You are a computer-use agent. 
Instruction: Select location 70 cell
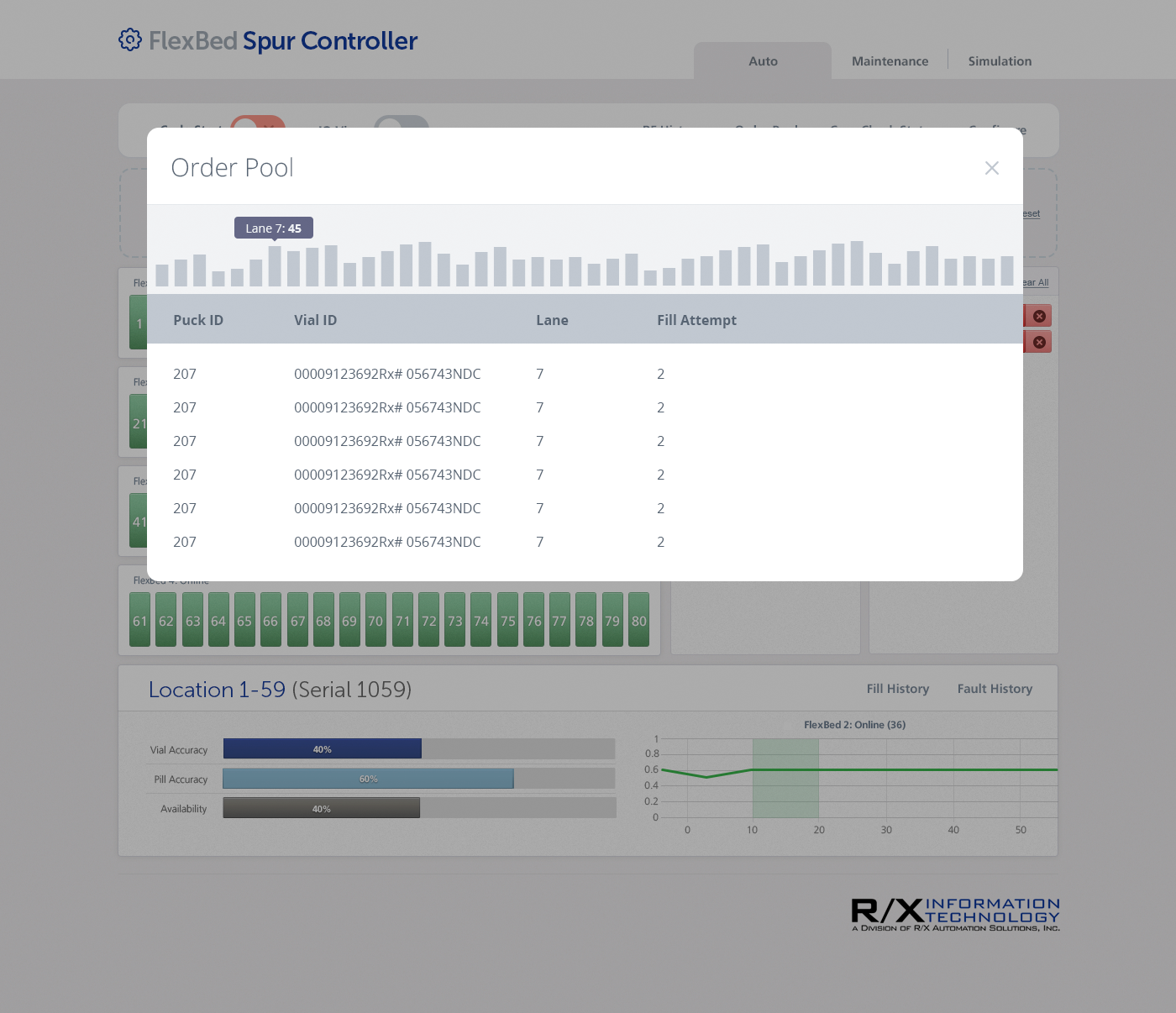(375, 620)
